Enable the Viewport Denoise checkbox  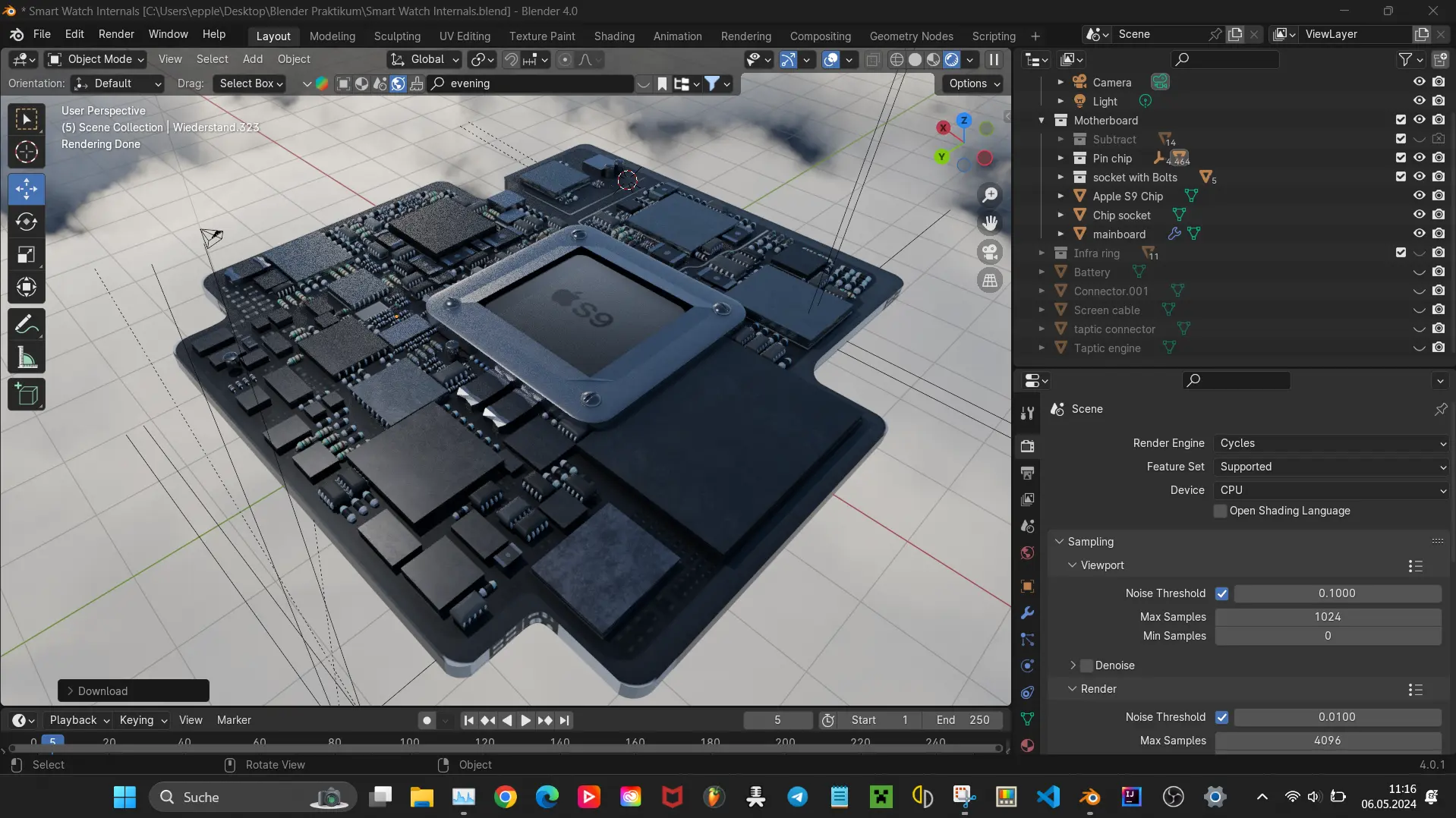click(x=1087, y=665)
